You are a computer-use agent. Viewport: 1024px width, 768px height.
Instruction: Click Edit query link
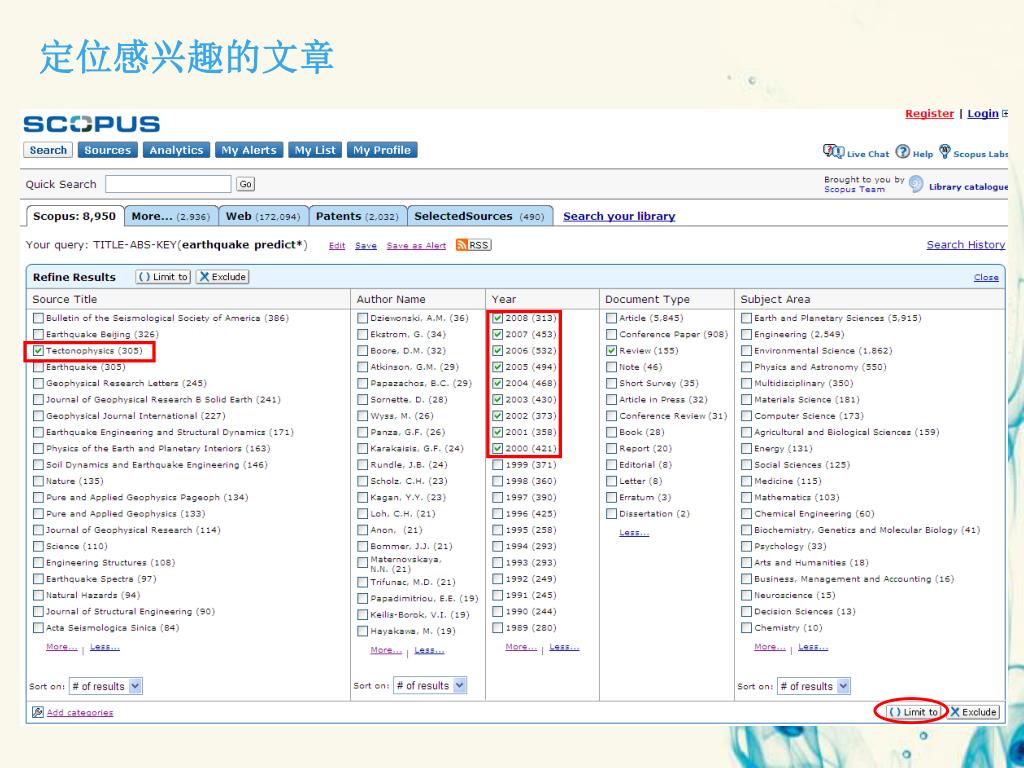pos(337,246)
